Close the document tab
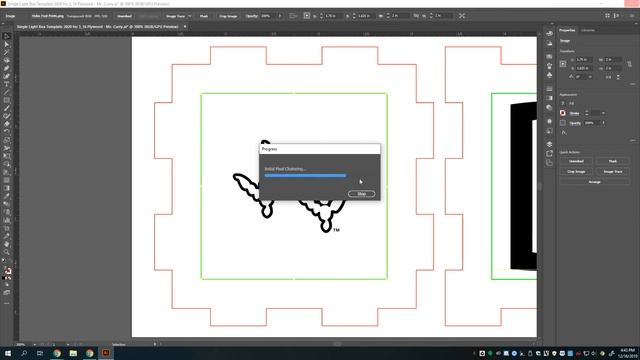This screenshot has height=360, width=640. 185,27
